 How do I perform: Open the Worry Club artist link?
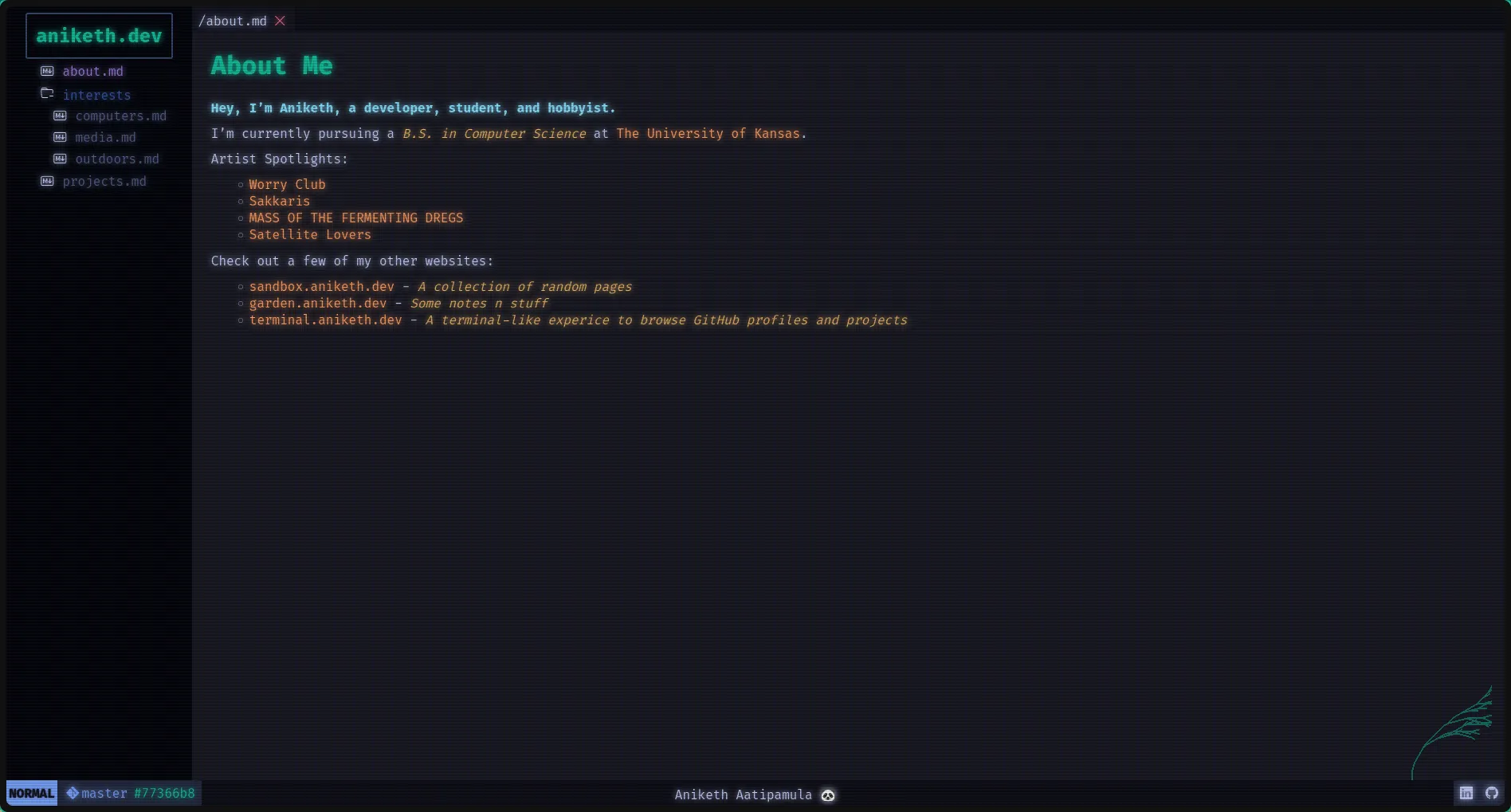click(287, 184)
